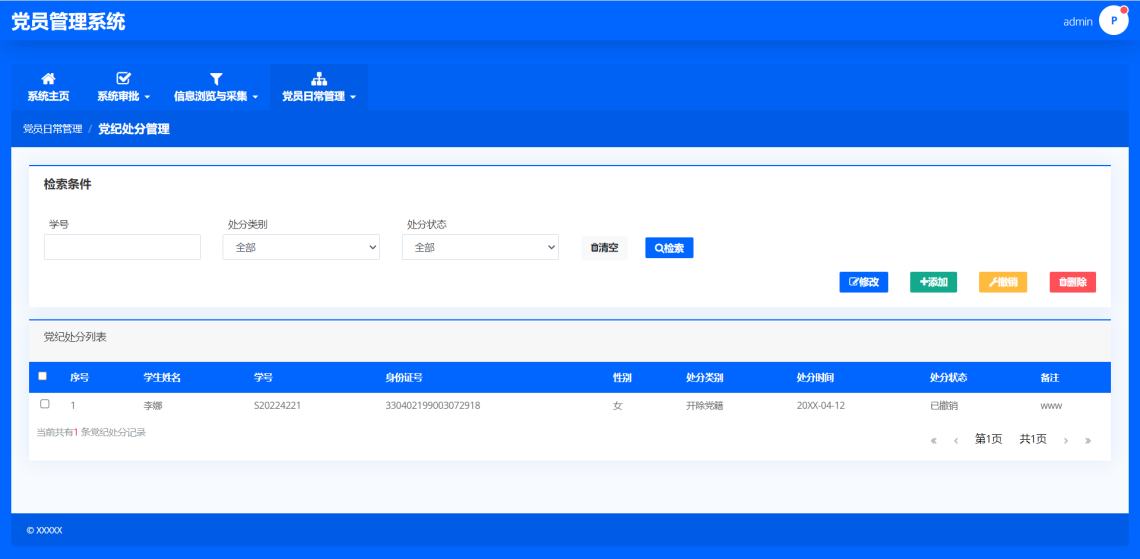The height and width of the screenshot is (559, 1140).
Task: Click the 修改 edit button
Action: pos(864,282)
